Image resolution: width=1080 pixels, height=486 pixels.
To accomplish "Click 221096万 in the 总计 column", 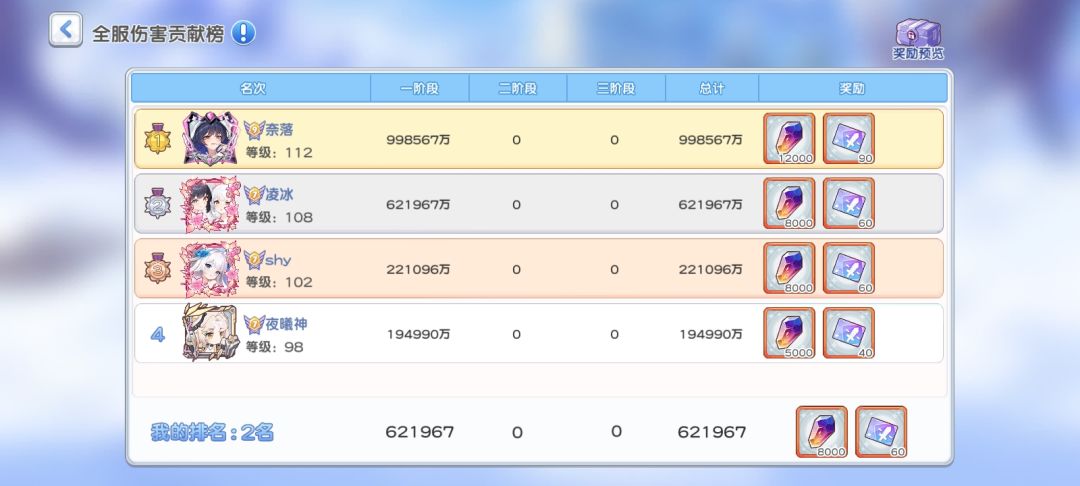I will click(x=711, y=269).
